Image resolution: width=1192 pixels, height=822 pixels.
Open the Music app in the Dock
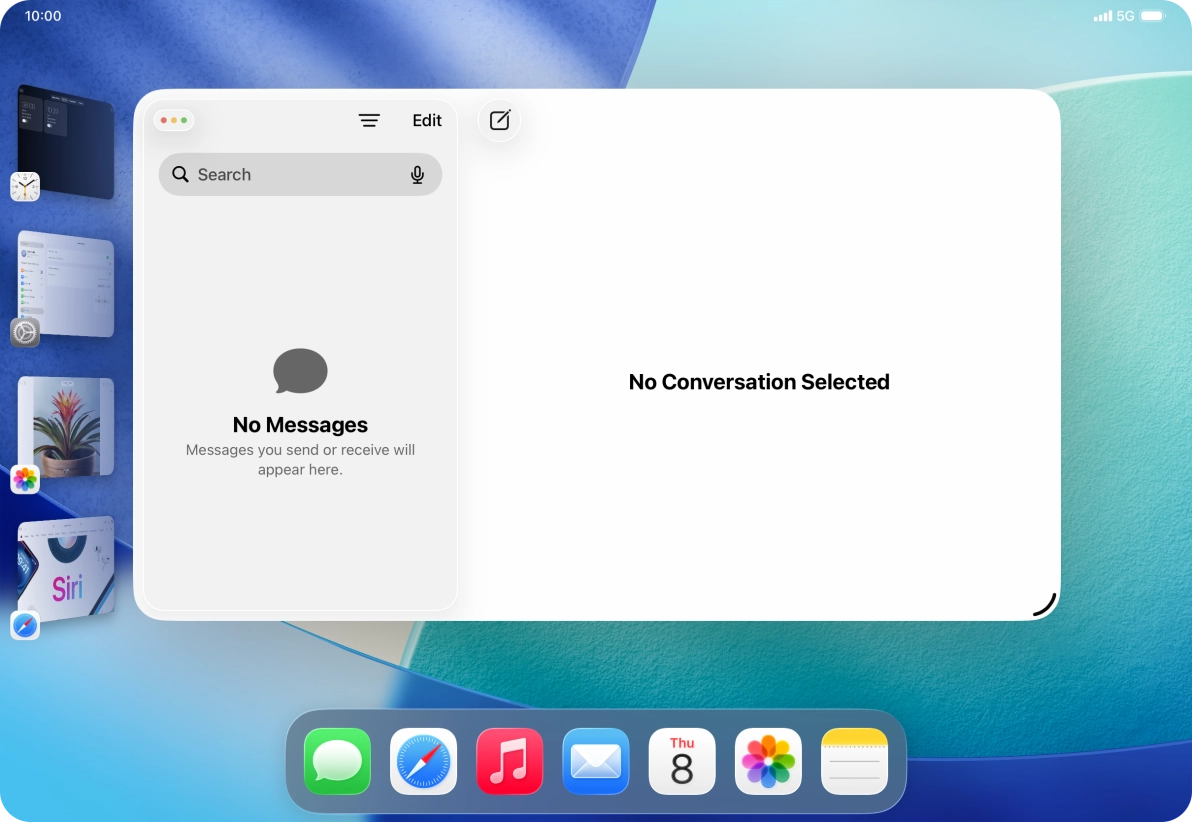(x=509, y=761)
